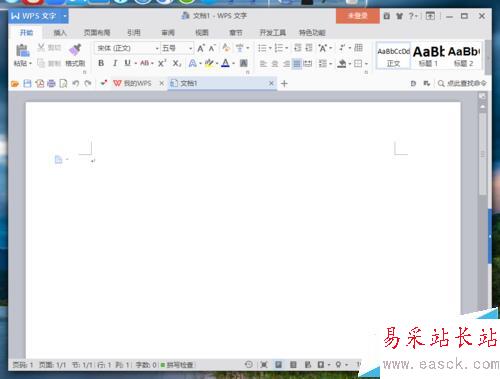The image size is (500, 379).
Task: Toggle spell check in status bar
Action: [x=177, y=365]
